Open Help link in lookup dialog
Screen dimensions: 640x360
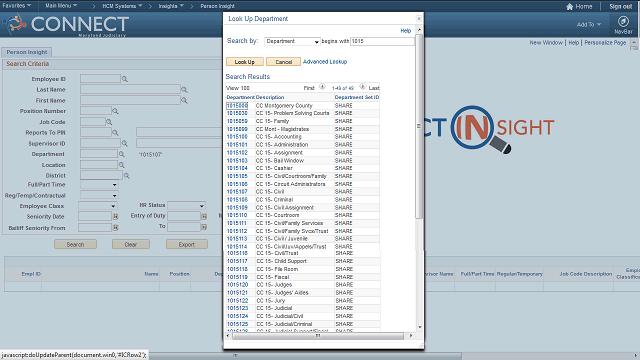coord(405,31)
